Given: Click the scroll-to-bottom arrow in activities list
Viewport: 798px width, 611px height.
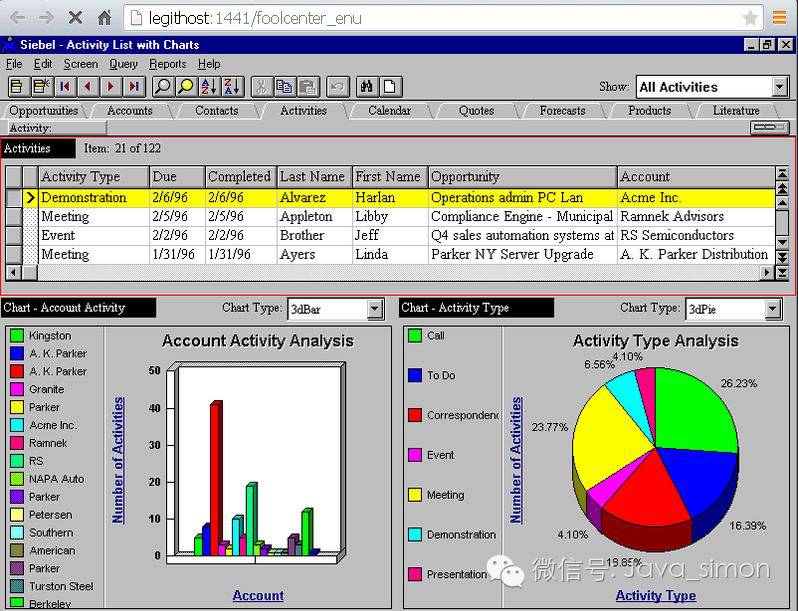Looking at the screenshot, I should click(782, 274).
